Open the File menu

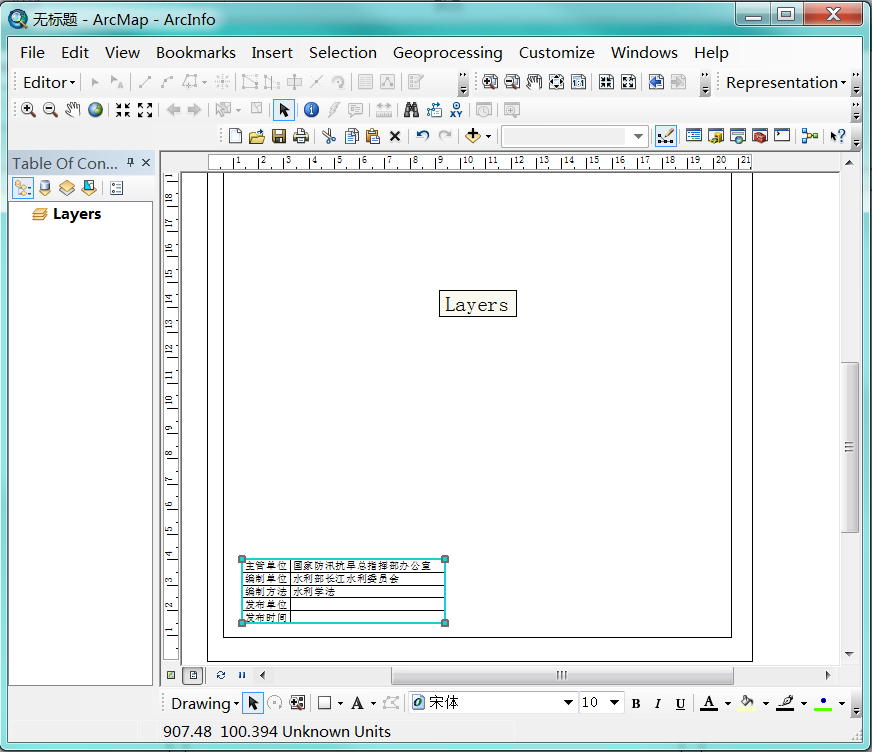point(32,53)
